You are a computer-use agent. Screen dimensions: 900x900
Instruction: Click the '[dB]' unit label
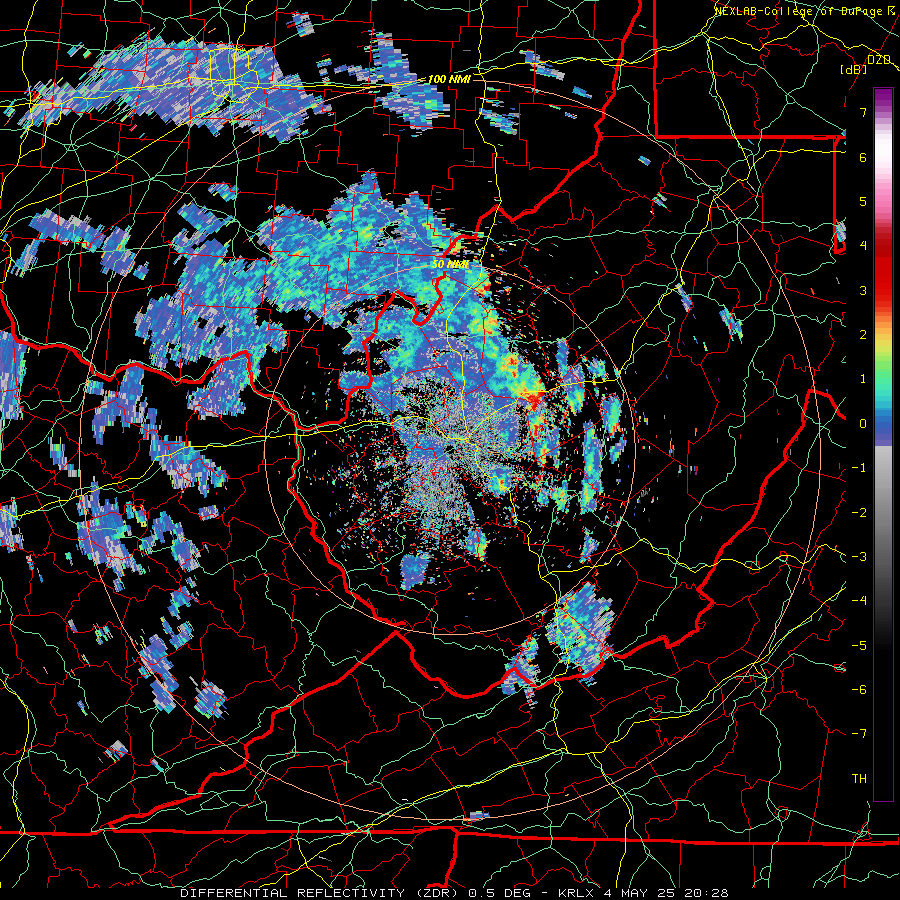(854, 69)
